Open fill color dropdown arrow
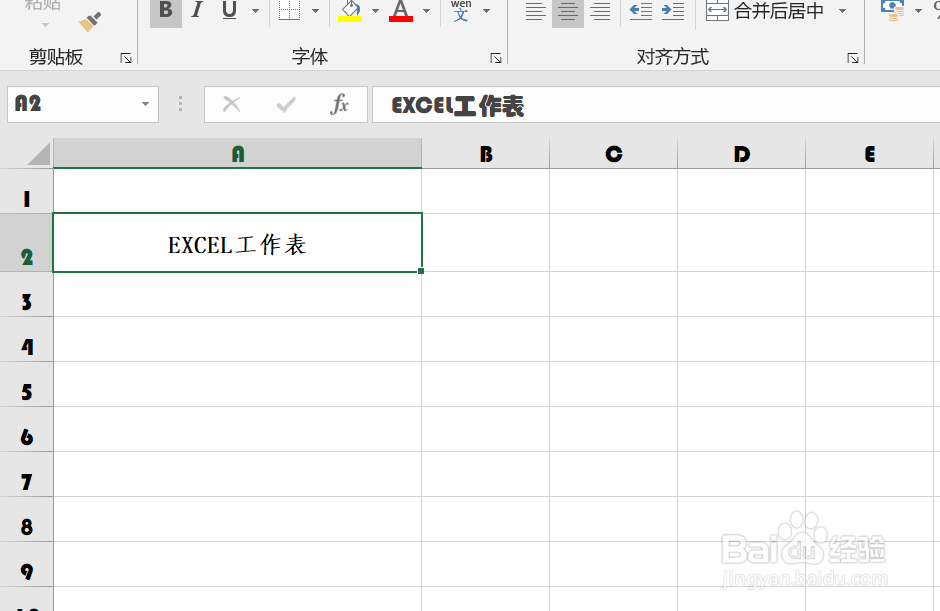 coord(375,11)
